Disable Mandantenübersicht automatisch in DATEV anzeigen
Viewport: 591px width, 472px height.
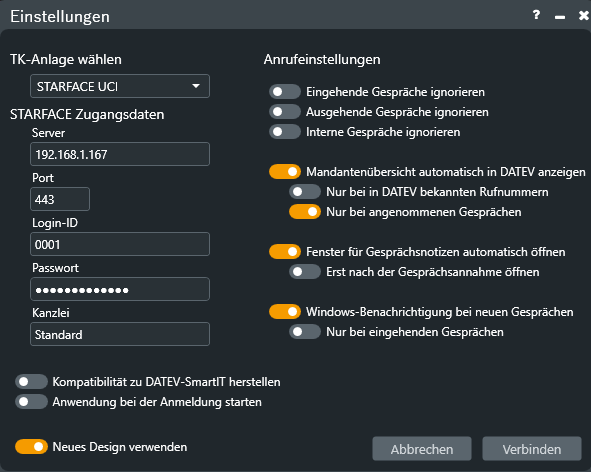coord(285,172)
